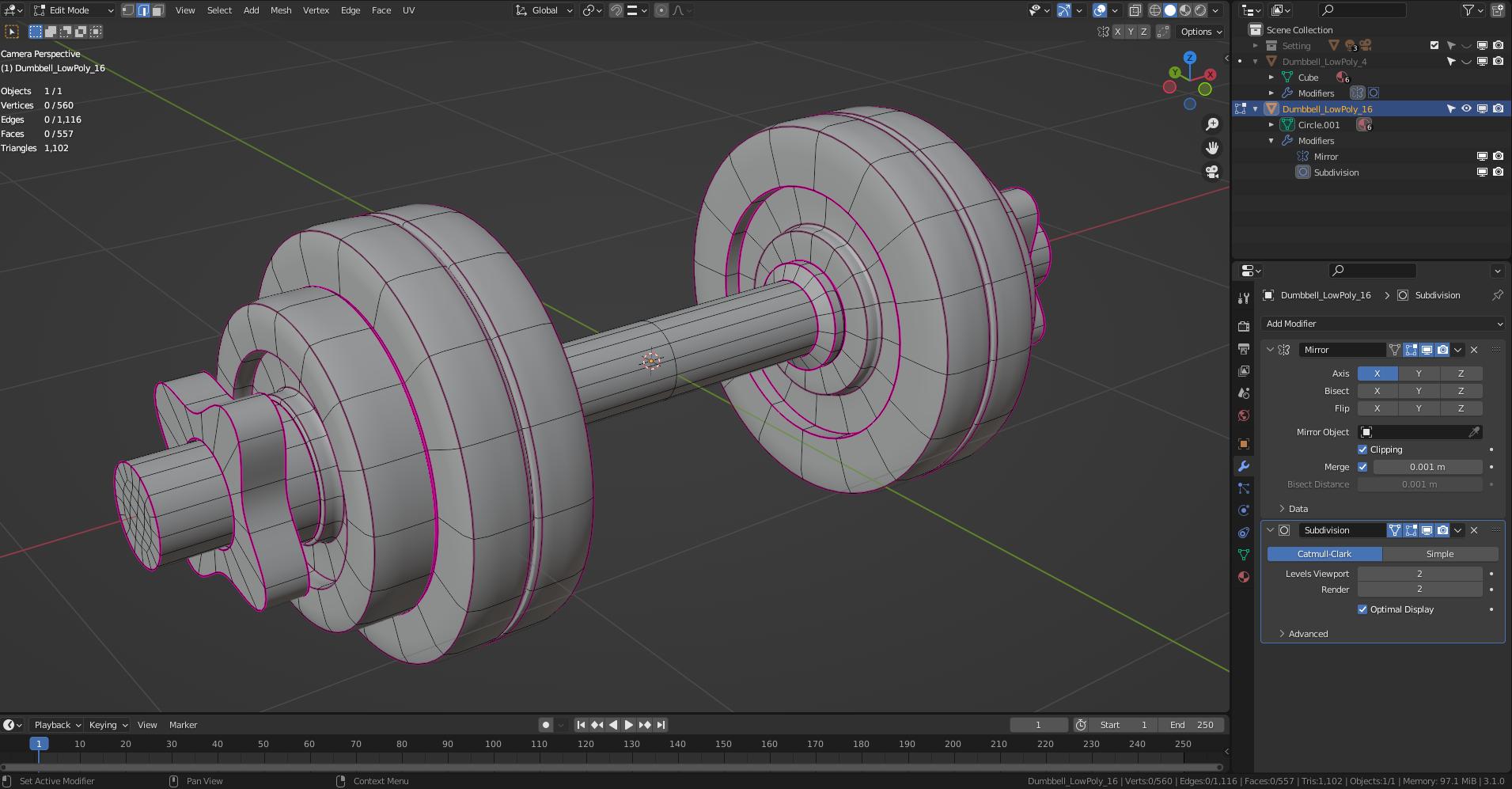Image resolution: width=1512 pixels, height=789 pixels.
Task: Activate the Zoom tool in the viewport sidebar
Action: pos(1211,123)
